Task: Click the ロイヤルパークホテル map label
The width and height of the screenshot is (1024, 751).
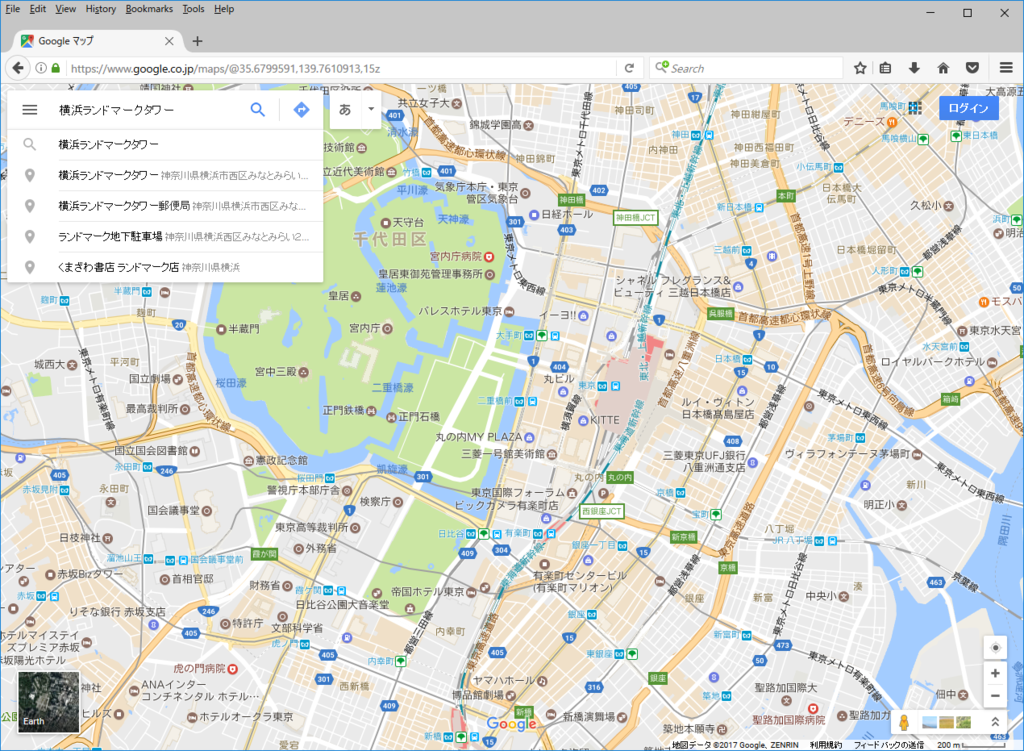Action: 933,362
